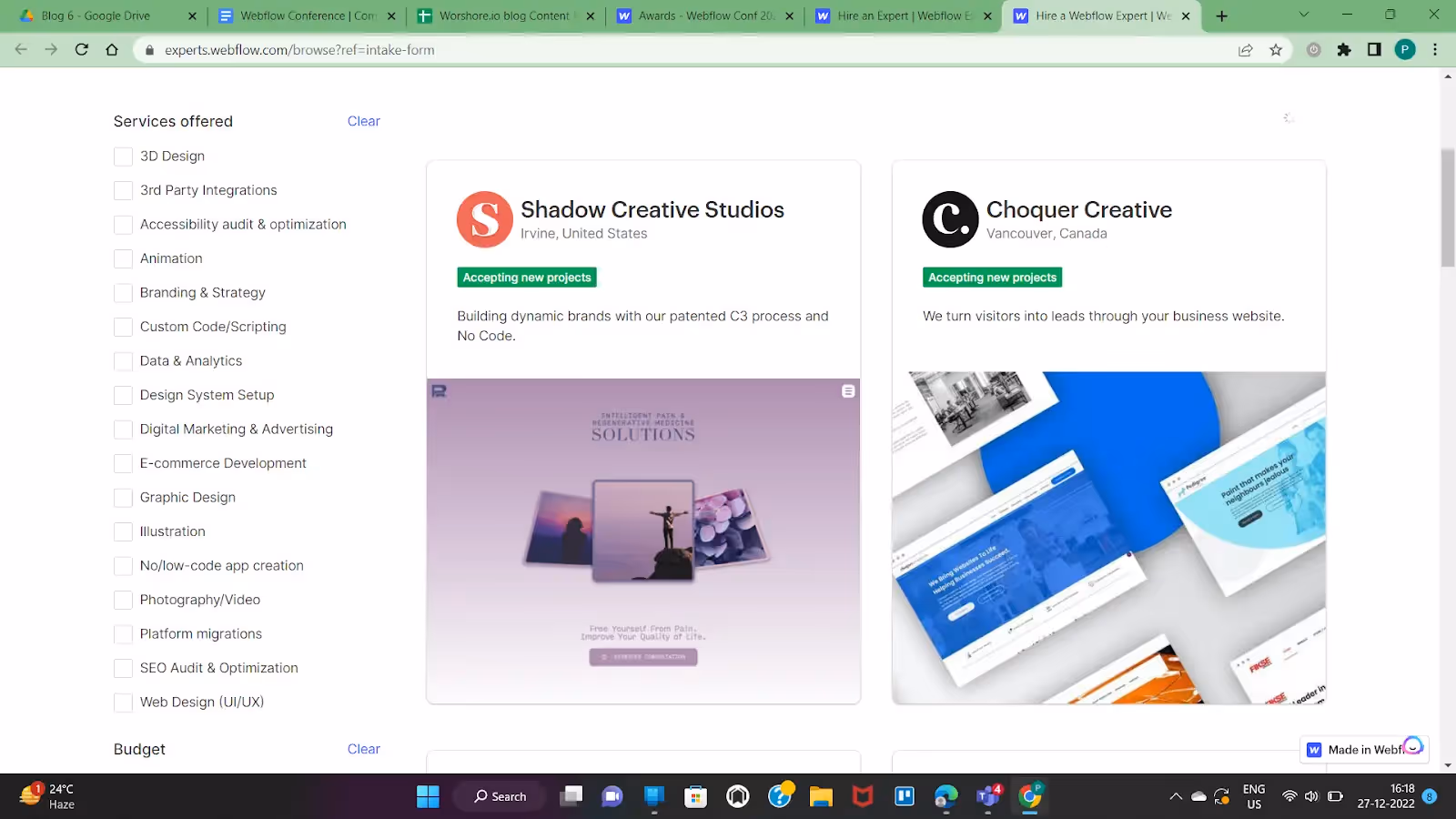Enable the 3rd Party Integrations filter
Viewport: 1456px width, 819px height.
[123, 190]
